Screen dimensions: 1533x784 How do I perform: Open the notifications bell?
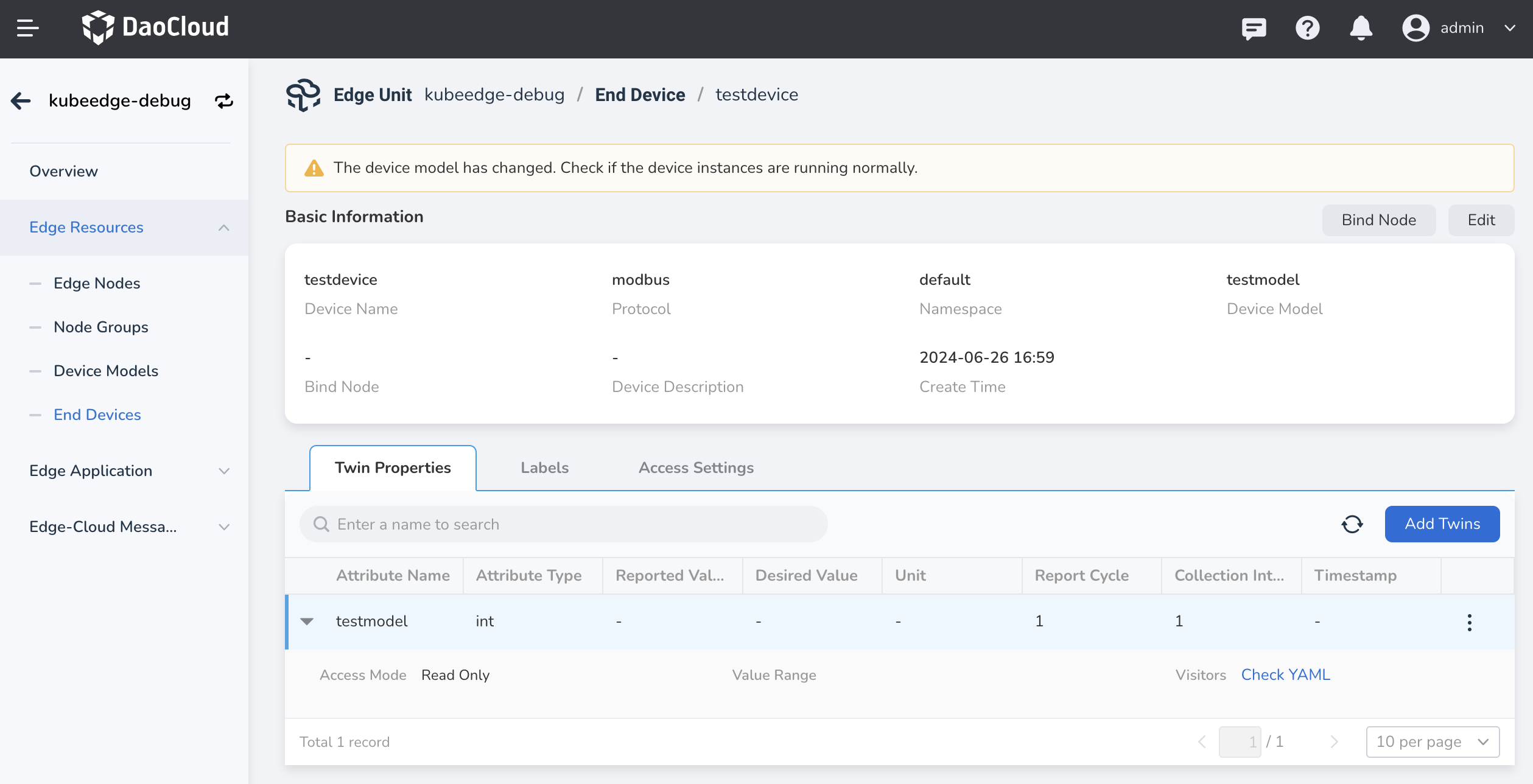coord(1361,28)
